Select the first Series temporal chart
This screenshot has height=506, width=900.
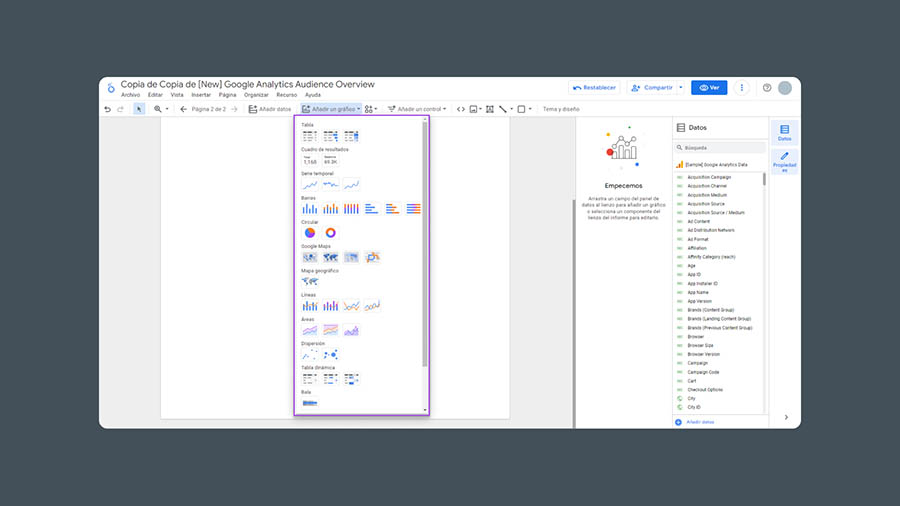(x=310, y=185)
